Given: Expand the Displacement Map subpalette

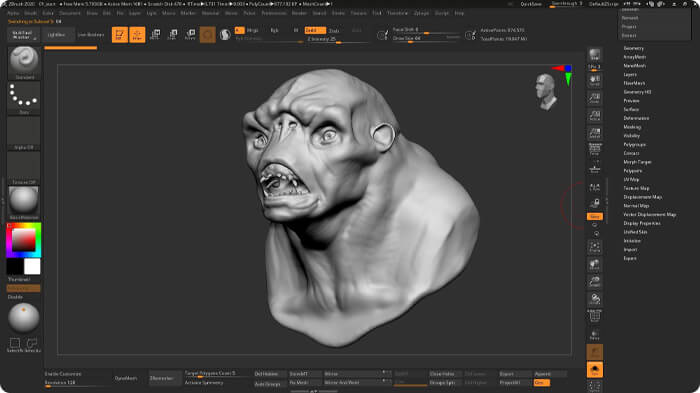Looking at the screenshot, I should [643, 197].
